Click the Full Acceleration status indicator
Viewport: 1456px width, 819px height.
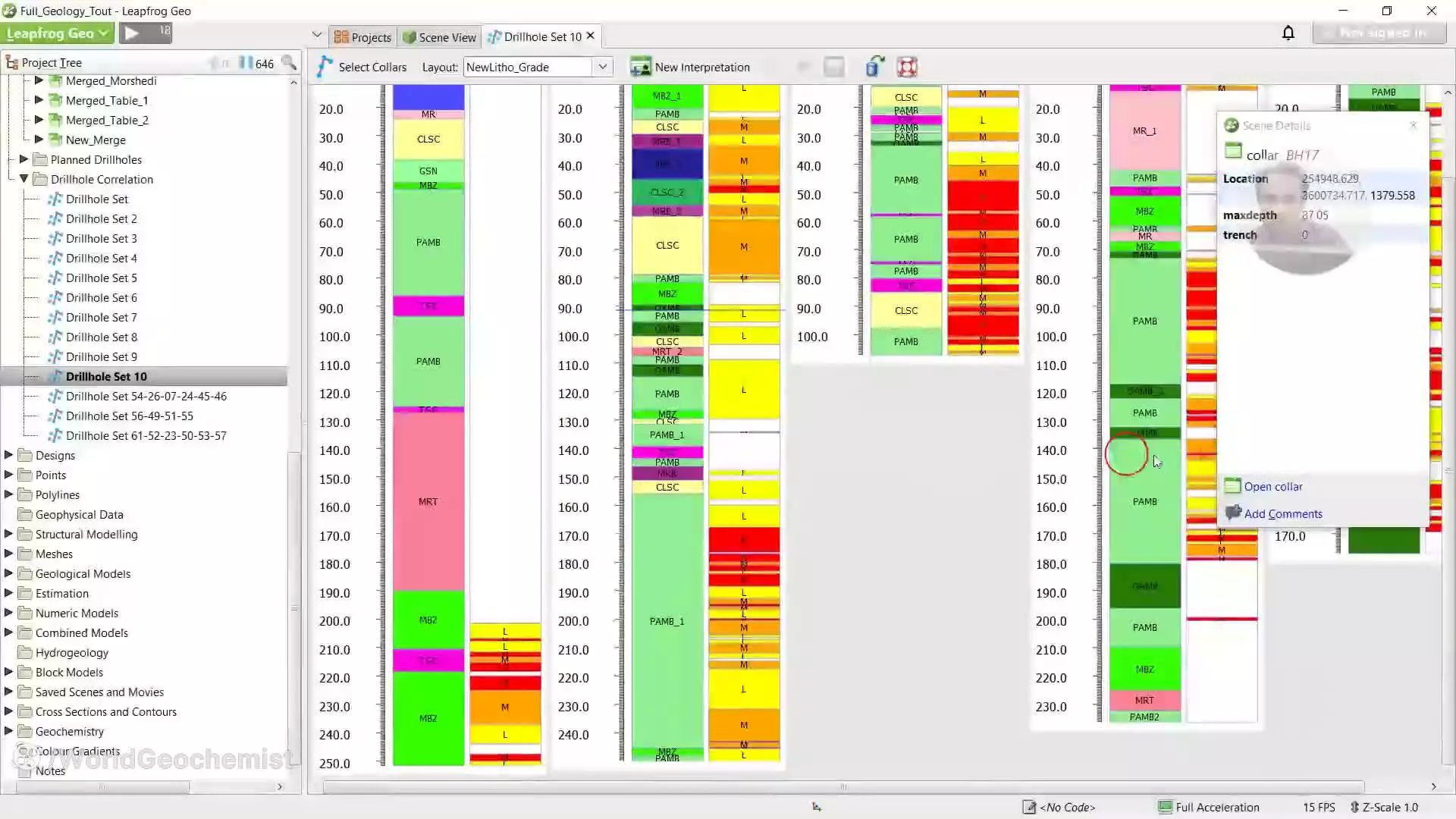(1209, 807)
